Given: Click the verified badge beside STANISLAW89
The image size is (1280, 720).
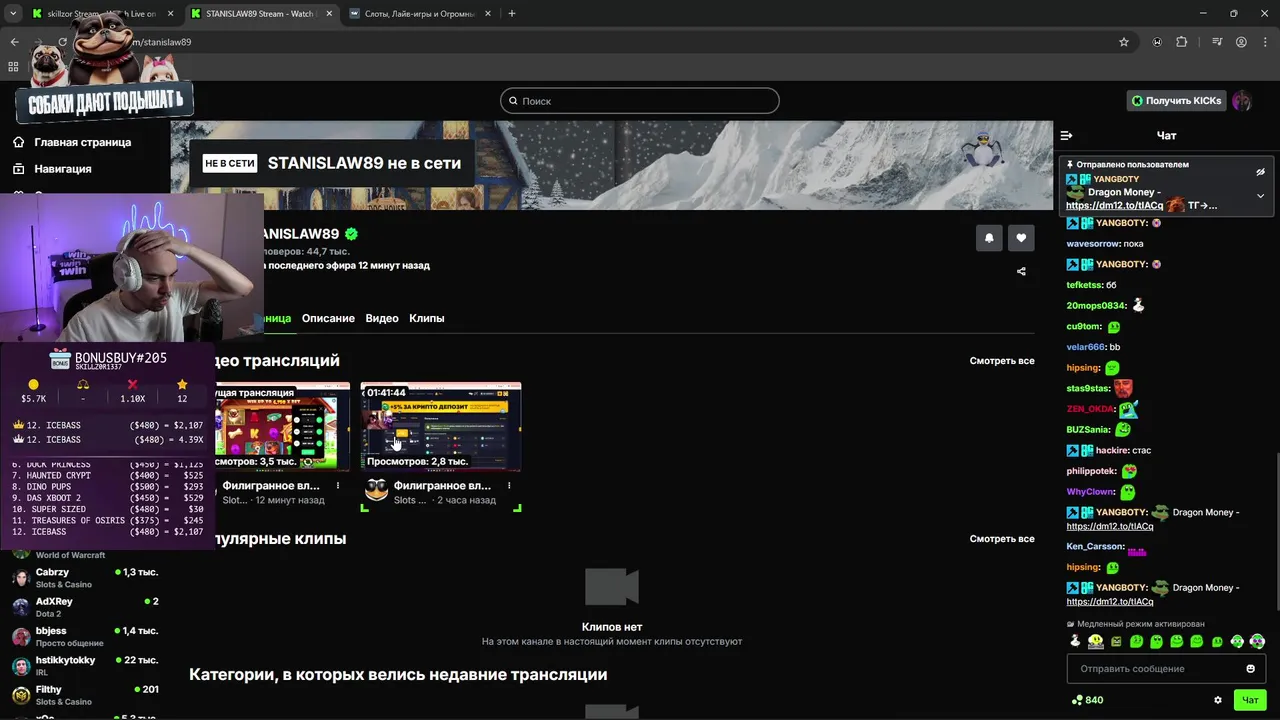Looking at the screenshot, I should tap(351, 234).
